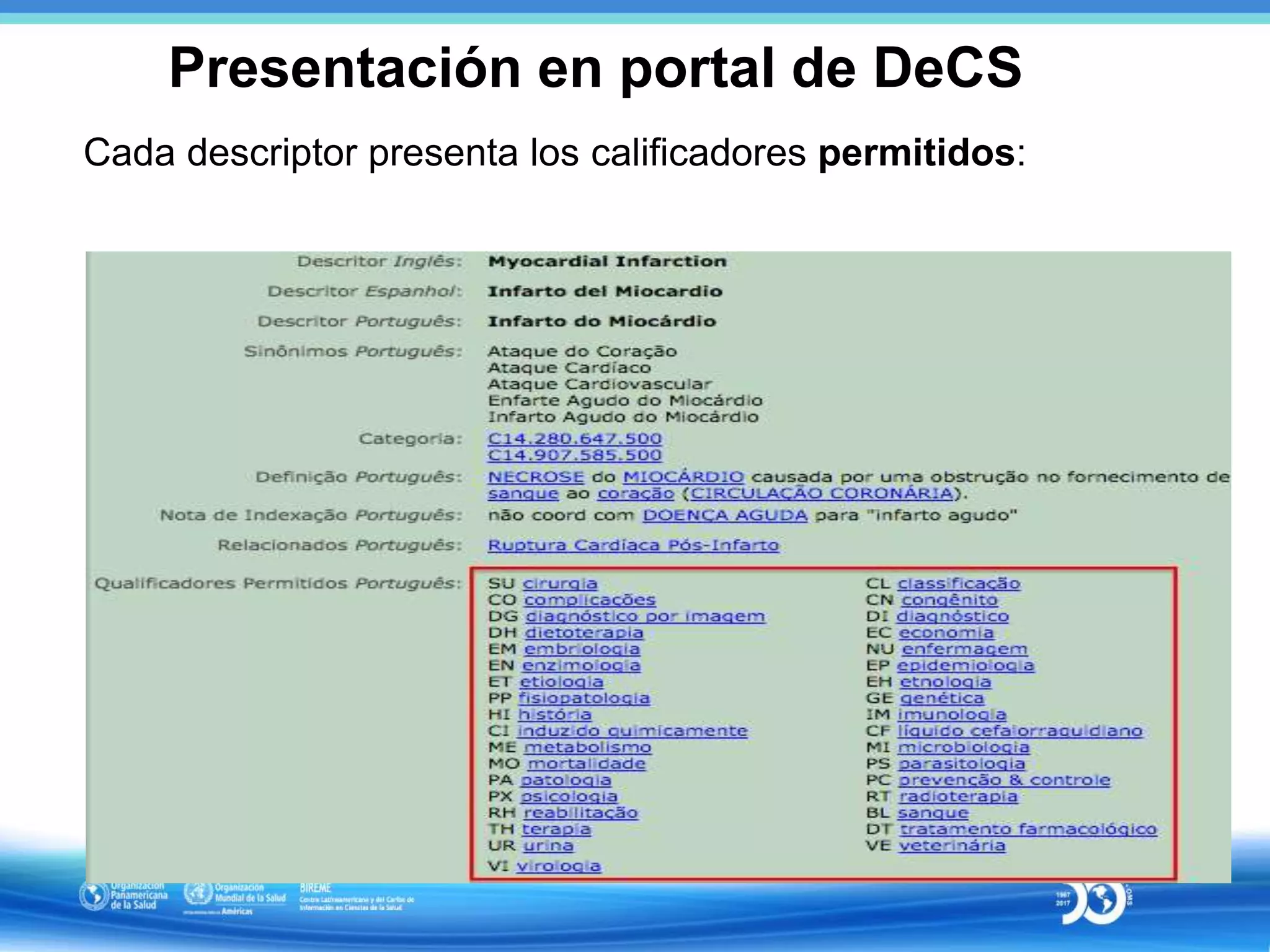1270x952 pixels.
Task: Select the BL sangue qualifier link
Action: 933,813
